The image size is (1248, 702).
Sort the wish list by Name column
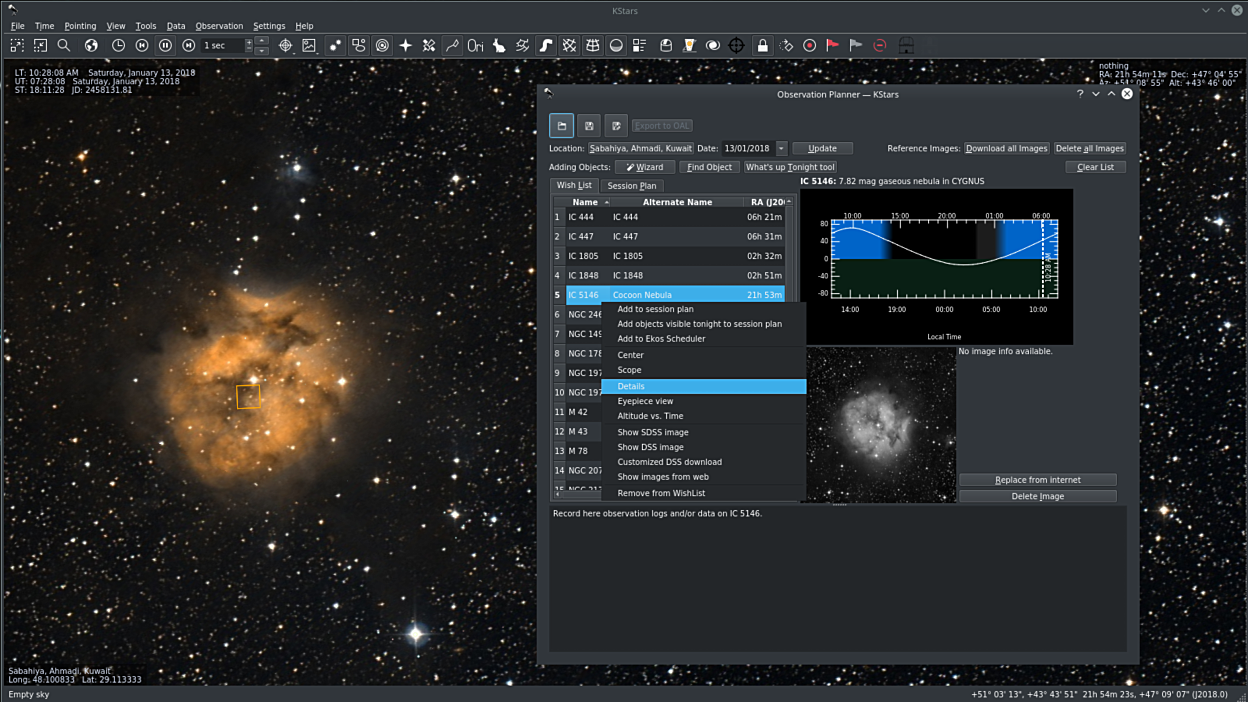coord(585,202)
